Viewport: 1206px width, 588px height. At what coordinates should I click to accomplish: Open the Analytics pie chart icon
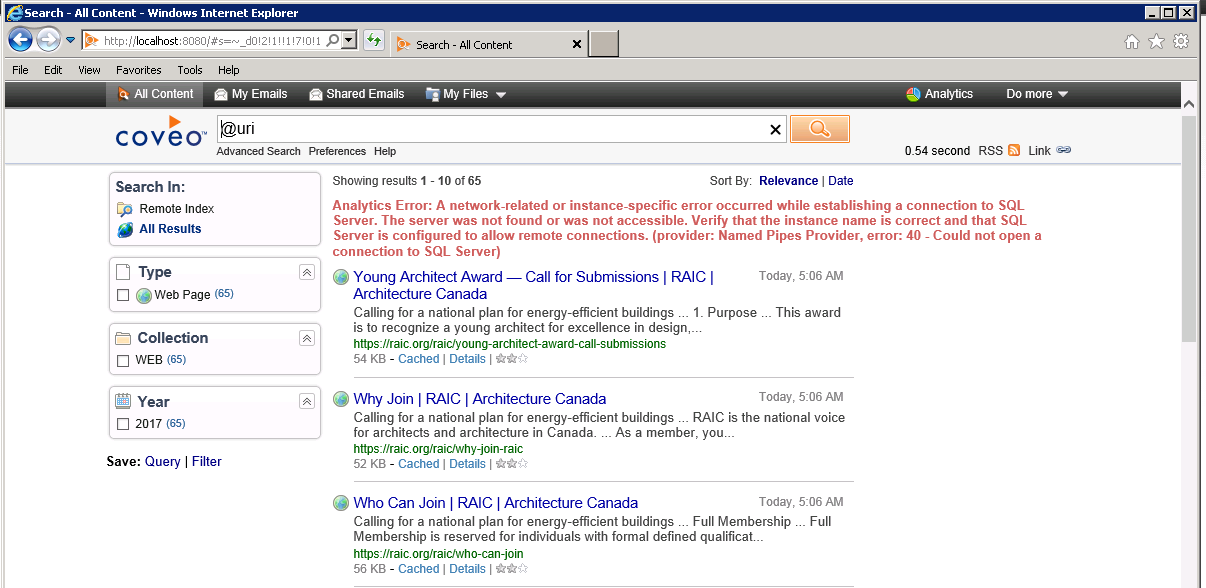tap(913, 94)
